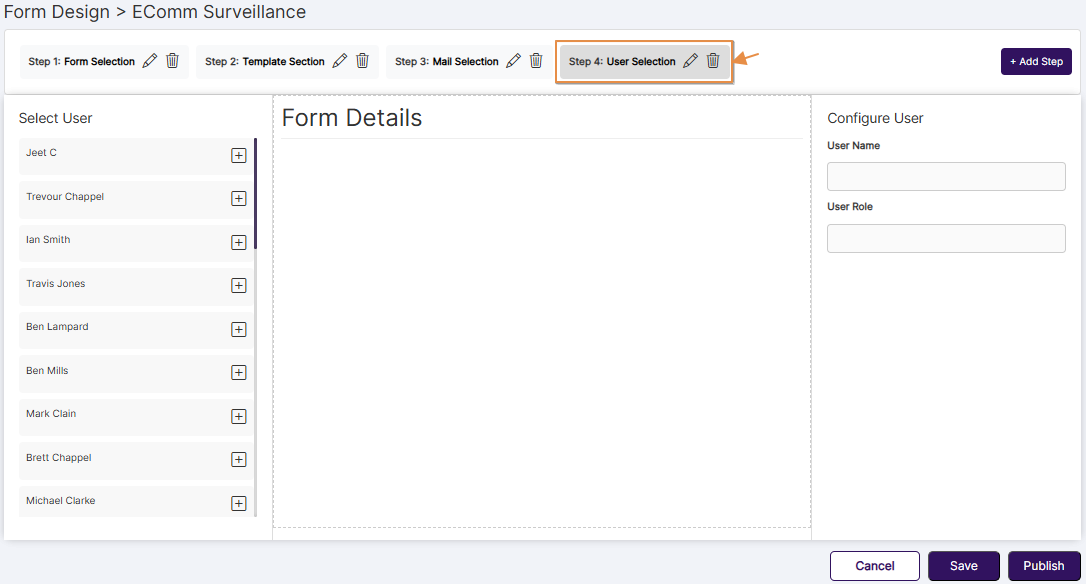The width and height of the screenshot is (1086, 584).
Task: Cancel the form design changes
Action: point(874,565)
